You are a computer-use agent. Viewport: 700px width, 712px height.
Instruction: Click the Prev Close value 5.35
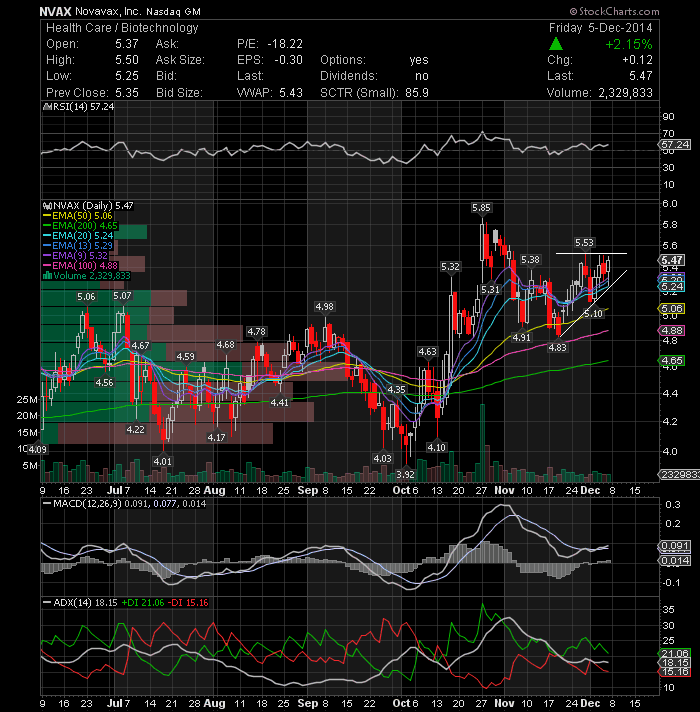point(127,92)
